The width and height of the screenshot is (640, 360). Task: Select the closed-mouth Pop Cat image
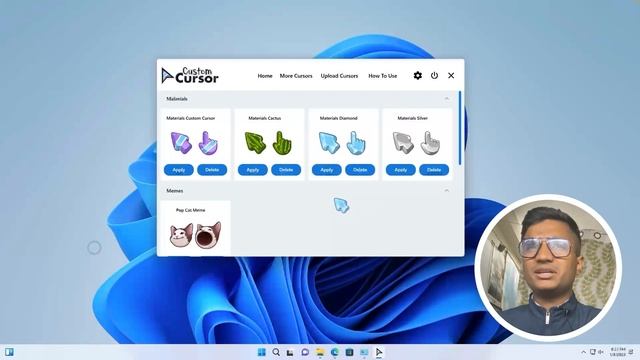tap(181, 235)
